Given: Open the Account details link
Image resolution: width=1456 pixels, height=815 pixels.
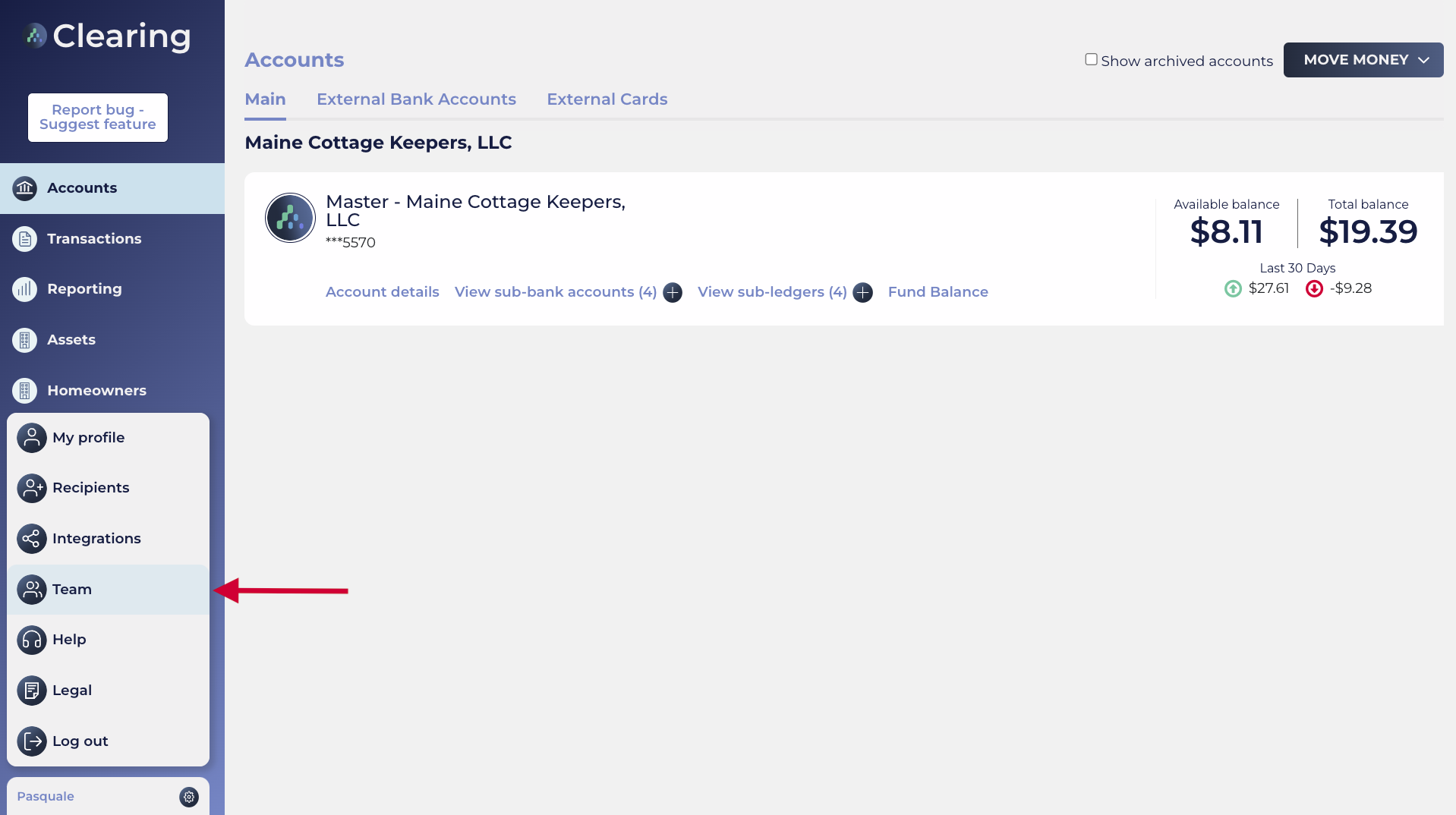Looking at the screenshot, I should (382, 292).
